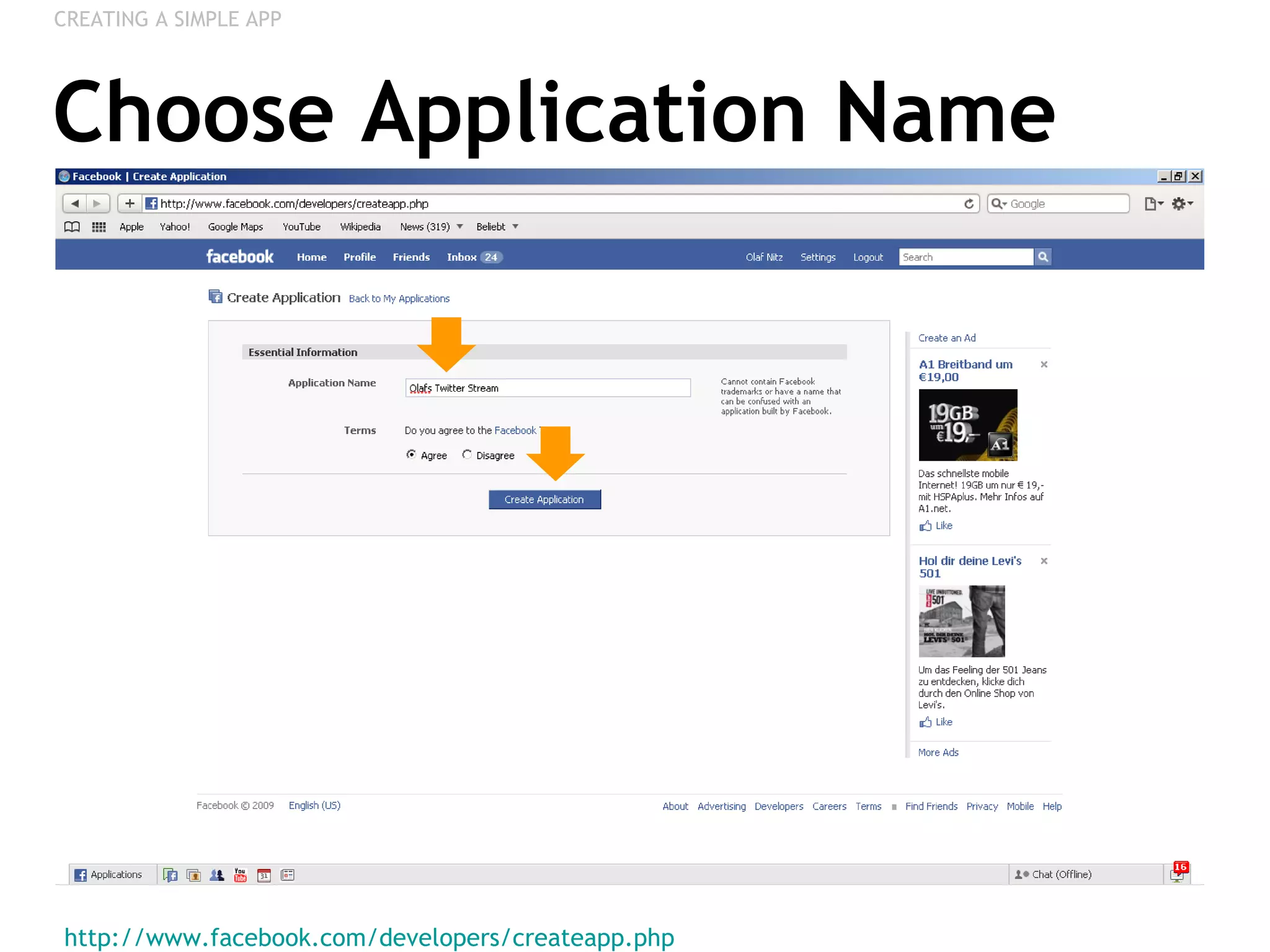Open Home in Facebook navigation
The width and height of the screenshot is (1270, 952).
[x=311, y=257]
